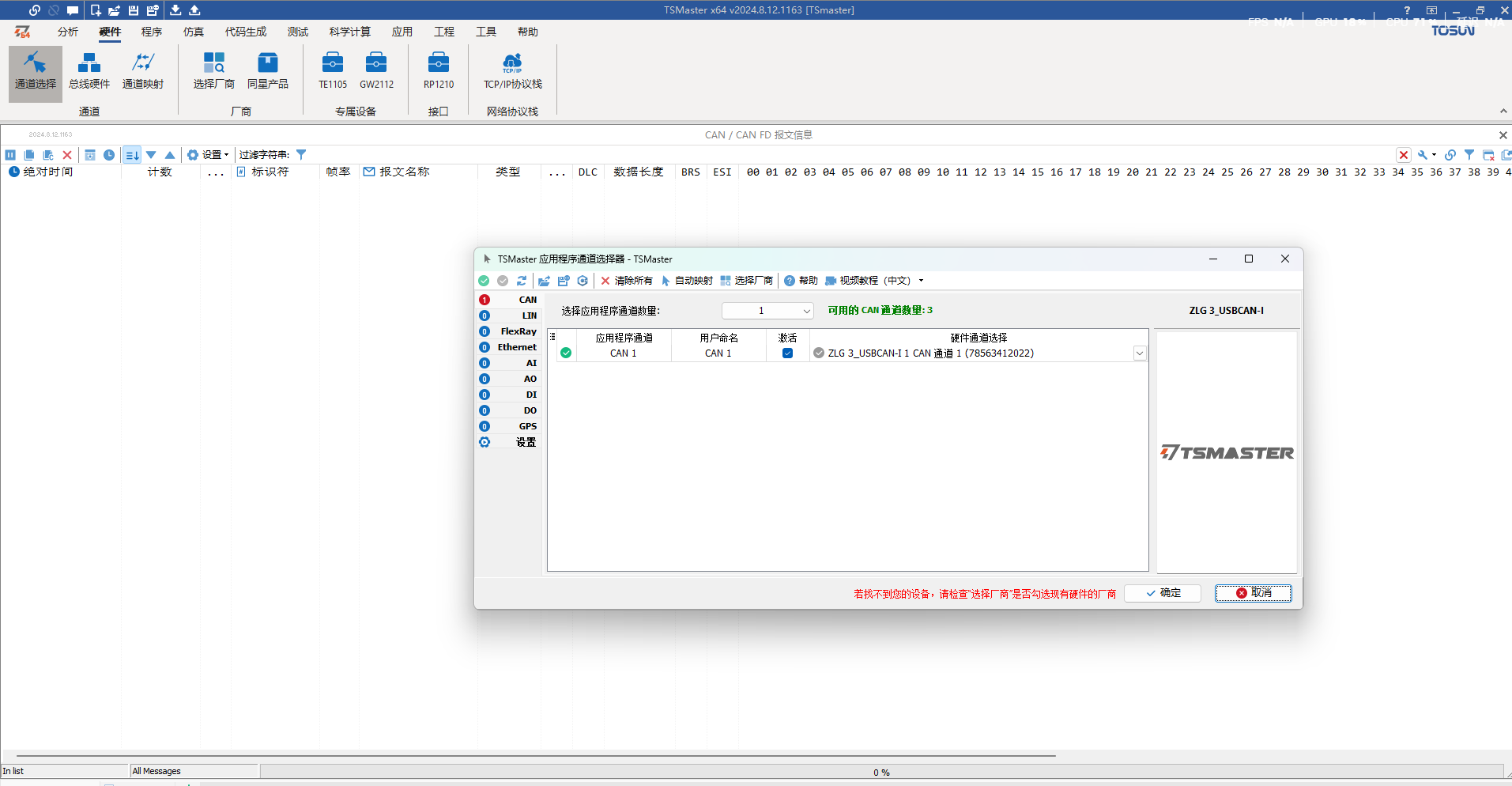Click the up triangle in trace toolbar
Image resolution: width=1512 pixels, height=786 pixels.
(x=170, y=155)
